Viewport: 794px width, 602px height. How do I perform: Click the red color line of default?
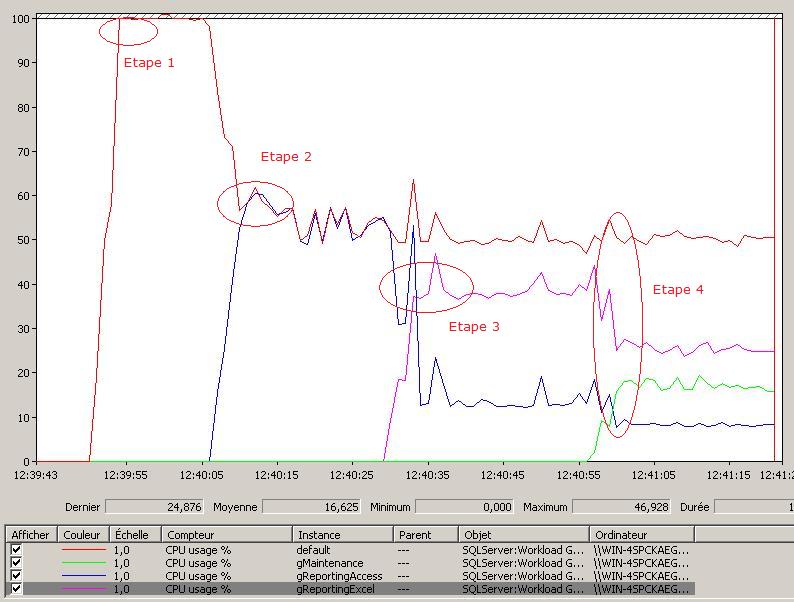[82, 550]
